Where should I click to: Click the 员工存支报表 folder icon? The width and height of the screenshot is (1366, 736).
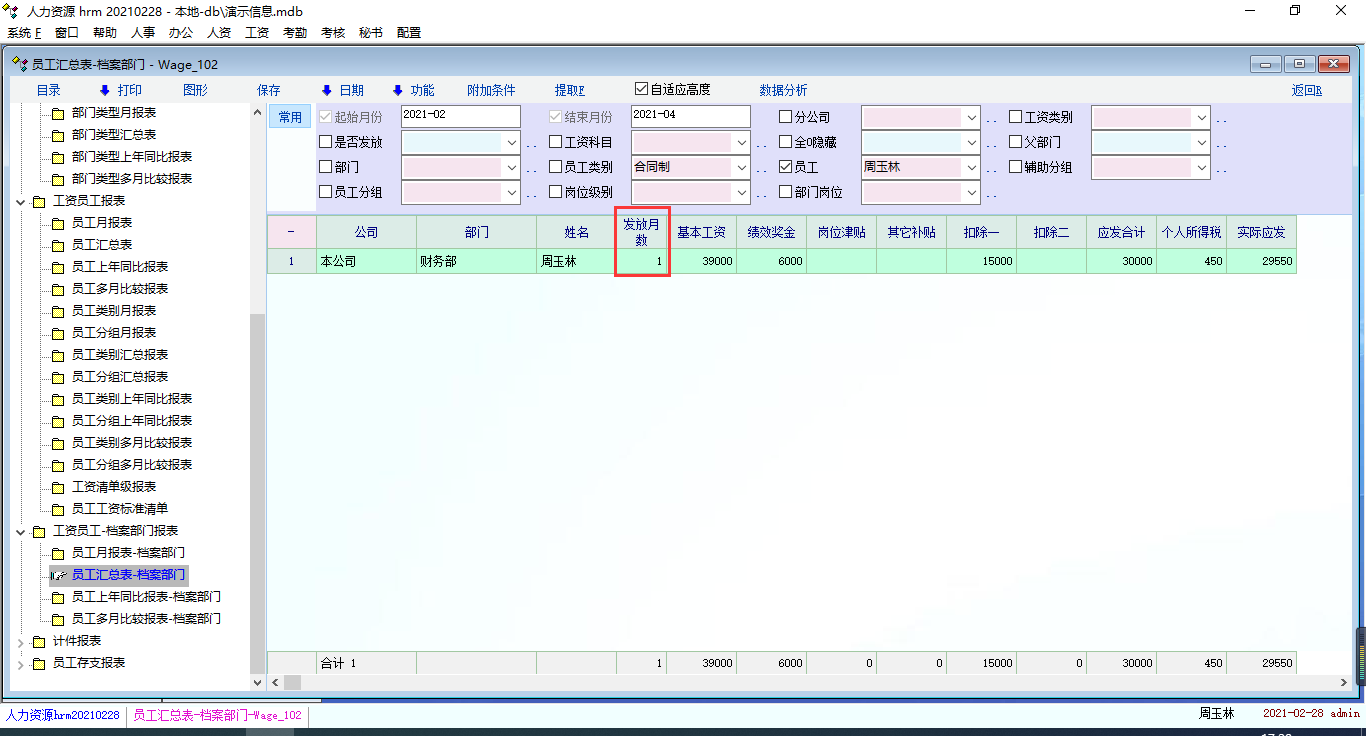[x=39, y=663]
